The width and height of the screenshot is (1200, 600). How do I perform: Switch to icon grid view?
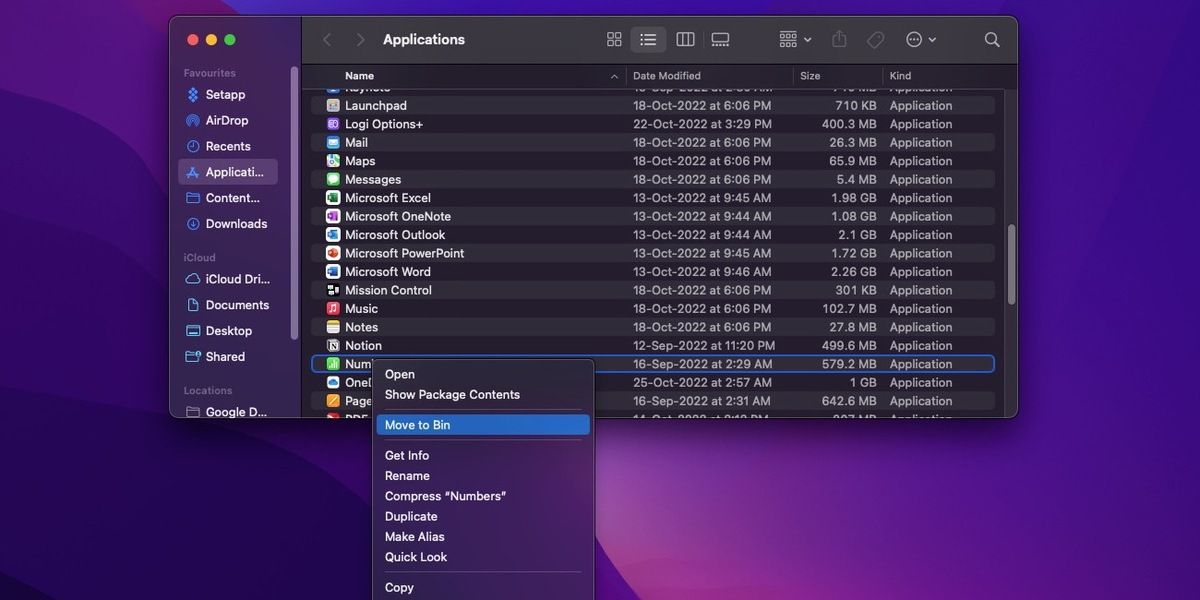click(614, 40)
